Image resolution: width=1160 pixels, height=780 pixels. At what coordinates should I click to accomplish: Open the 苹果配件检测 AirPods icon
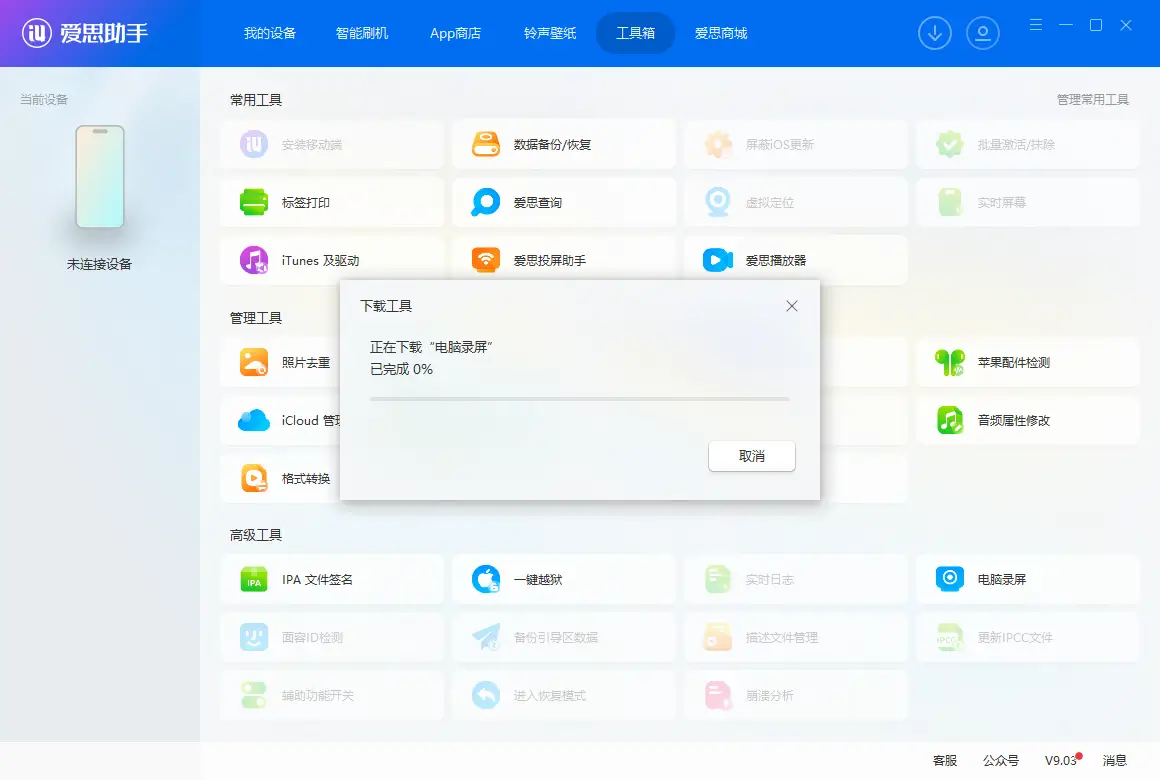[950, 362]
